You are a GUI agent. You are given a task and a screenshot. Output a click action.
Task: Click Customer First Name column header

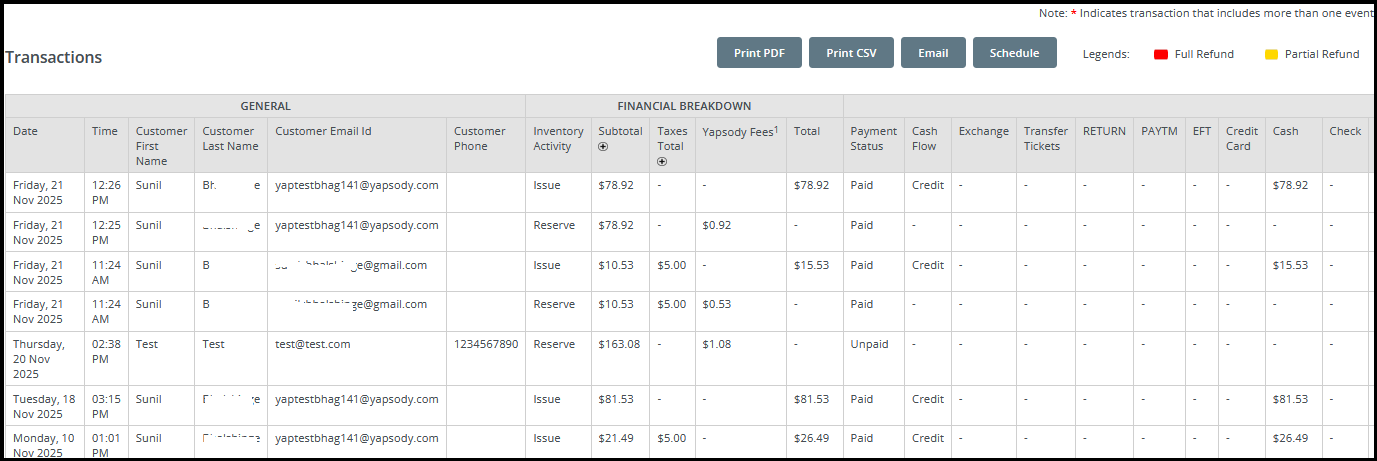pyautogui.click(x=161, y=146)
